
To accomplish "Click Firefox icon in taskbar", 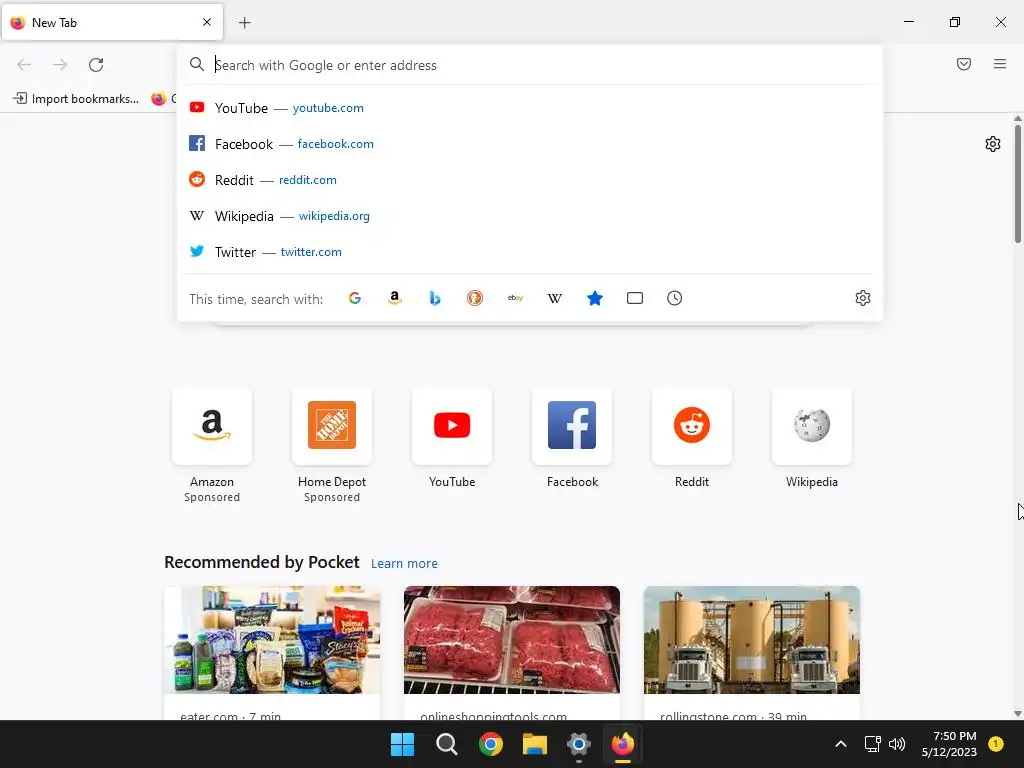I will 623,744.
